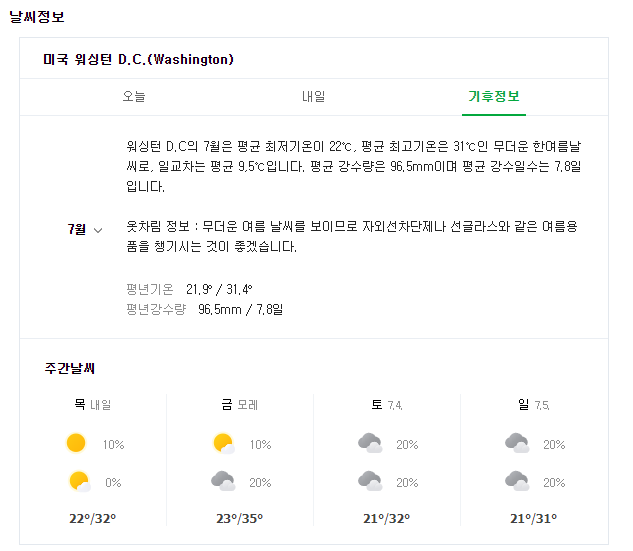The height and width of the screenshot is (551, 633).
Task: Select the 목 내일 forecast column header
Action: [x=92, y=405]
